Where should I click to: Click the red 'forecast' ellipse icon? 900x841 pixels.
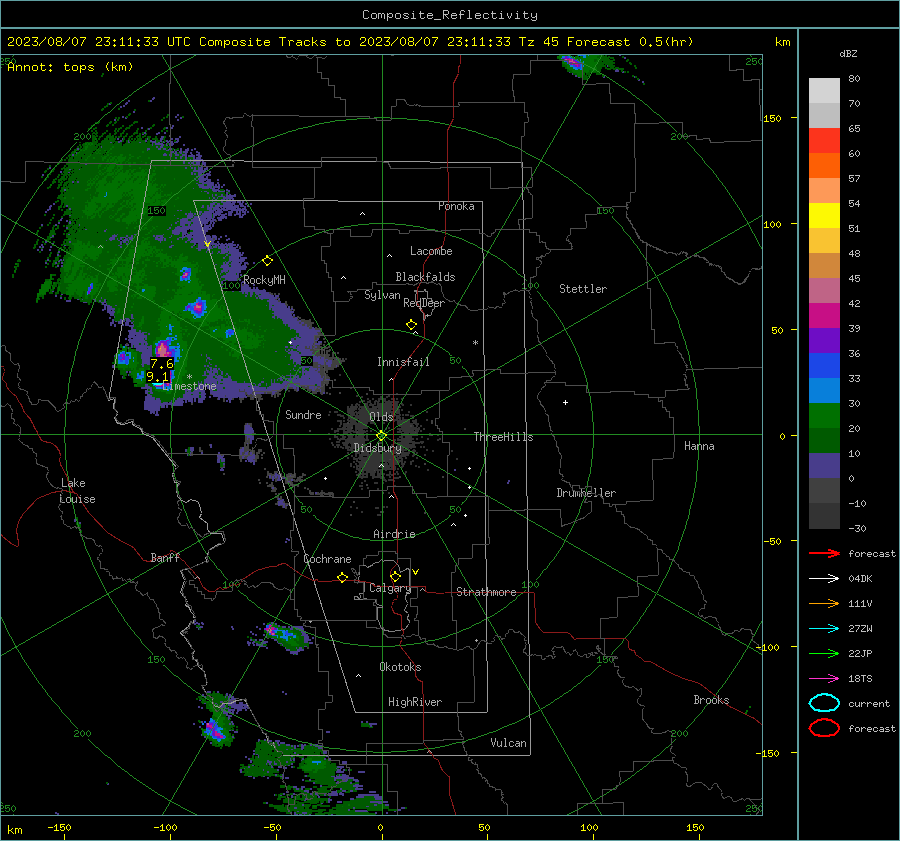click(824, 728)
